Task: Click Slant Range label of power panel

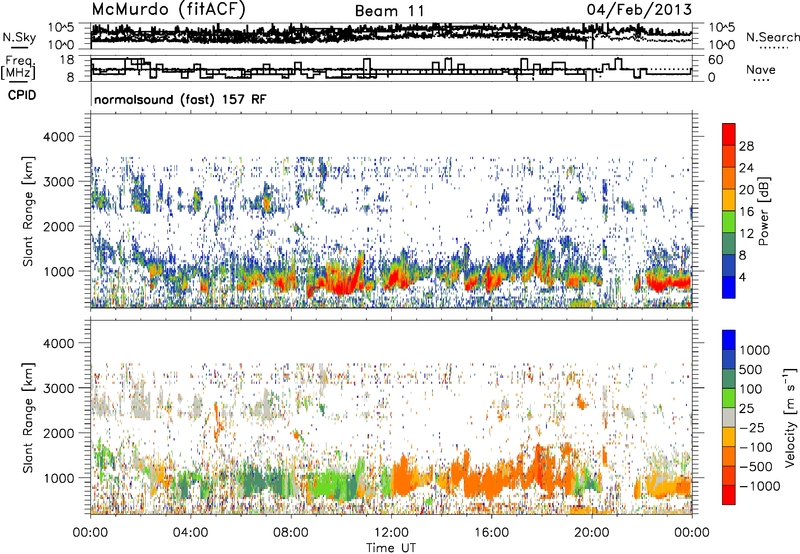Action: (28, 211)
